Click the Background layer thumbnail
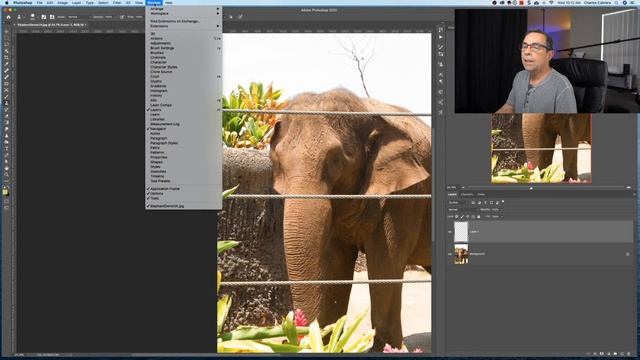The image size is (640, 360). click(461, 254)
